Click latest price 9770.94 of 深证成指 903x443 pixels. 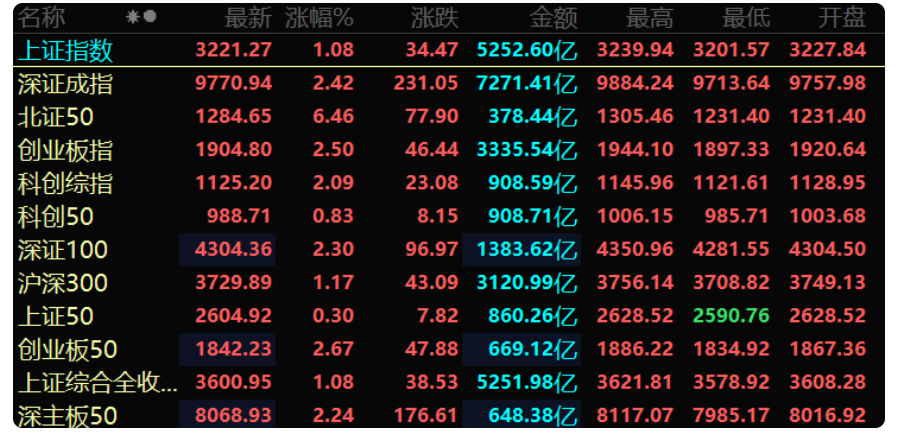click(233, 84)
